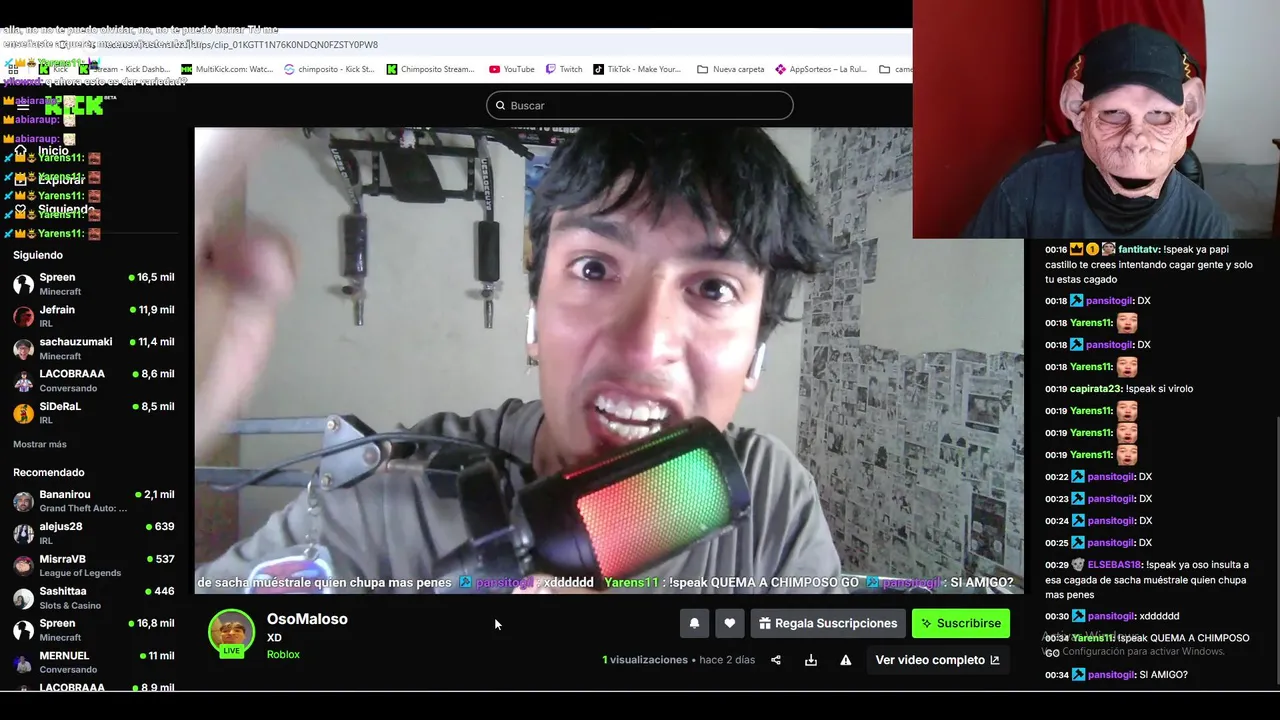
Task: Download the clip with download icon
Action: coord(811,660)
